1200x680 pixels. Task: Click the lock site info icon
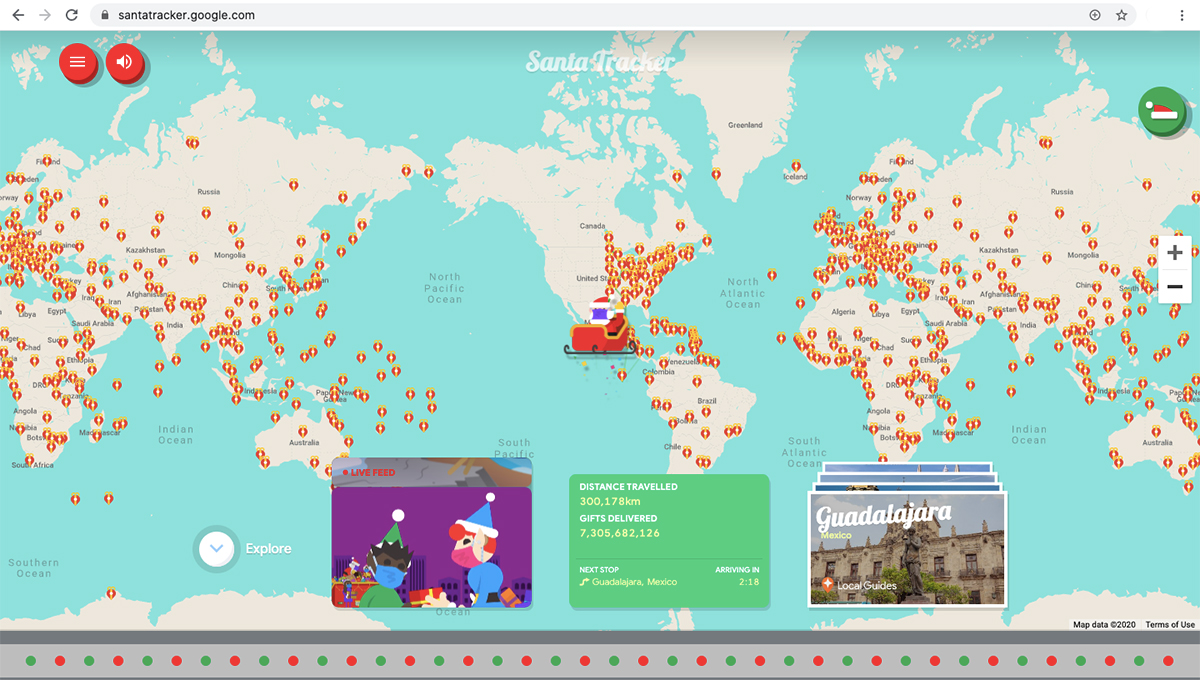point(105,15)
